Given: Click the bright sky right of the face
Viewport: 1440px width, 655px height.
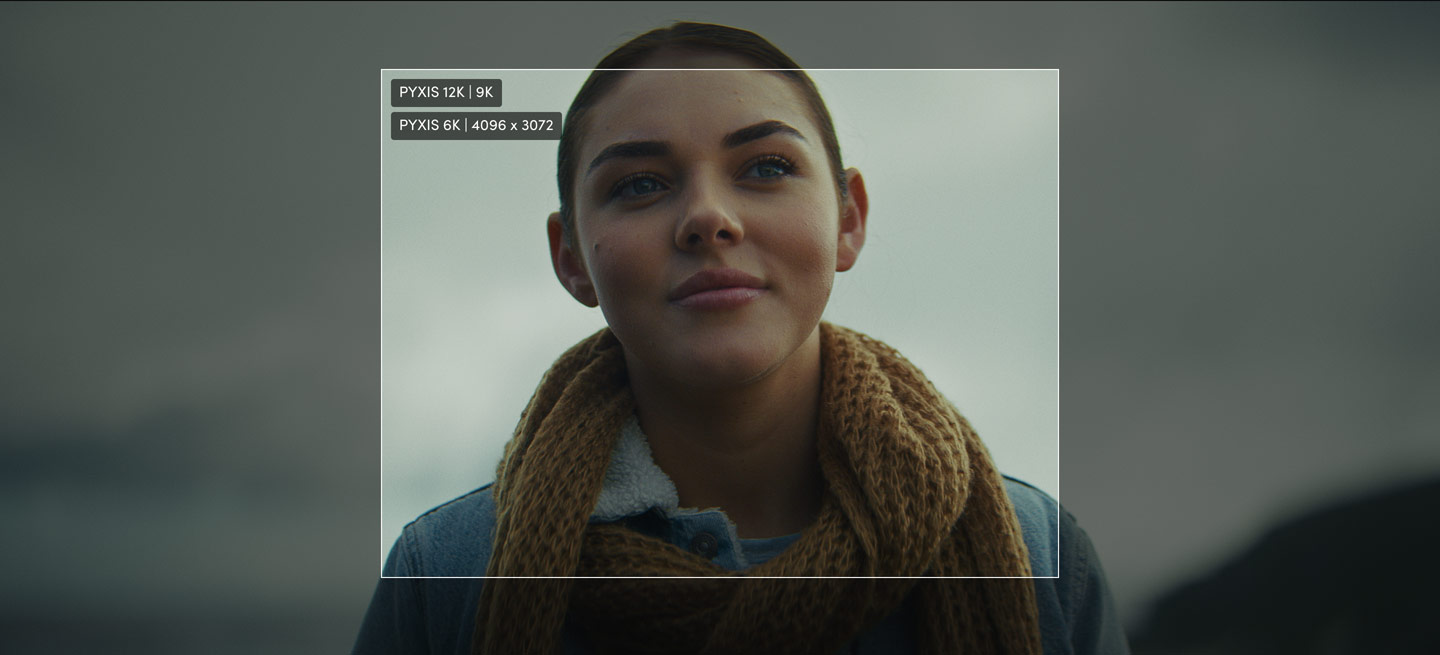Looking at the screenshot, I should click(960, 250).
